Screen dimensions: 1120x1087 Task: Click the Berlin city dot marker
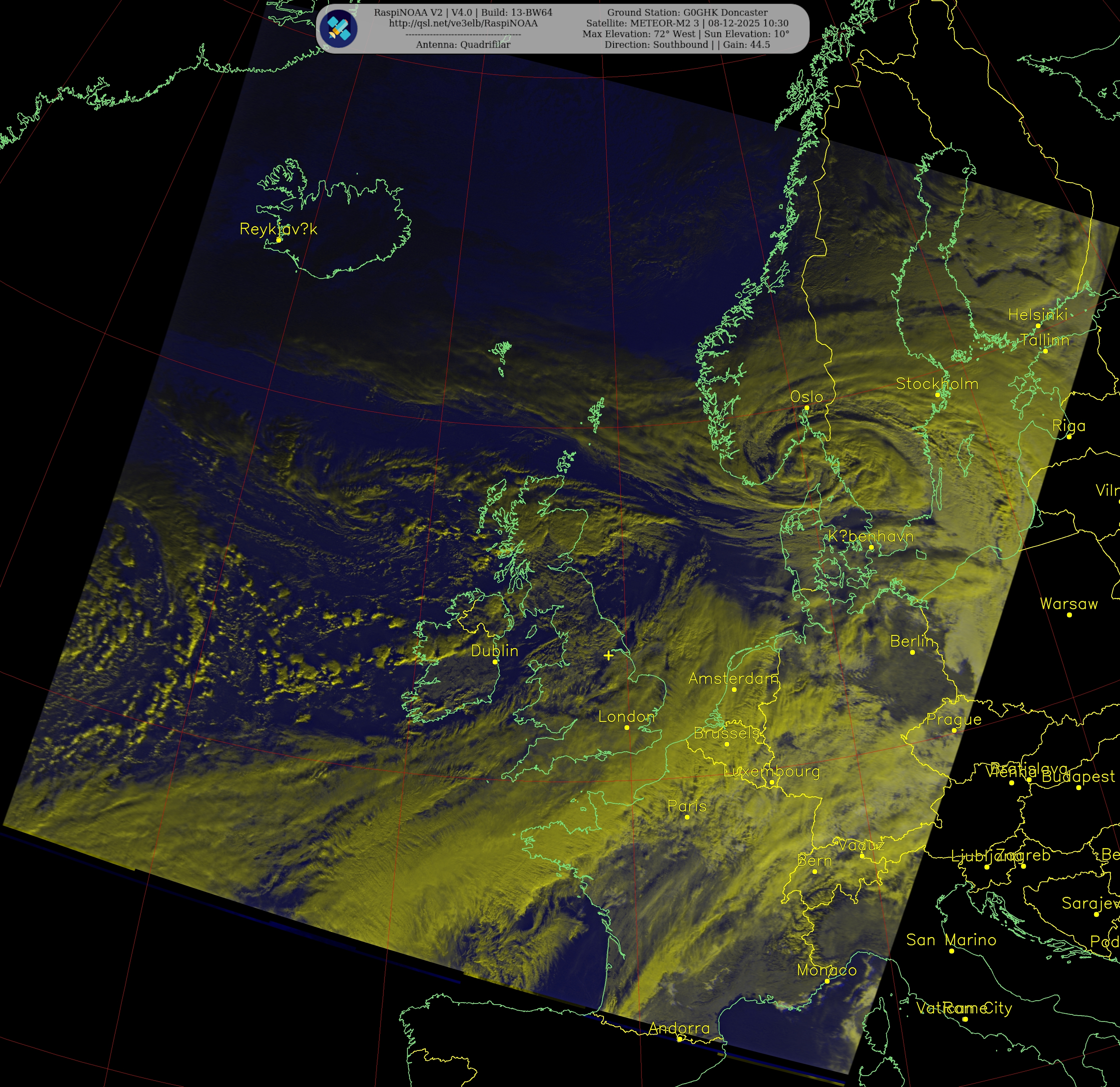(912, 652)
